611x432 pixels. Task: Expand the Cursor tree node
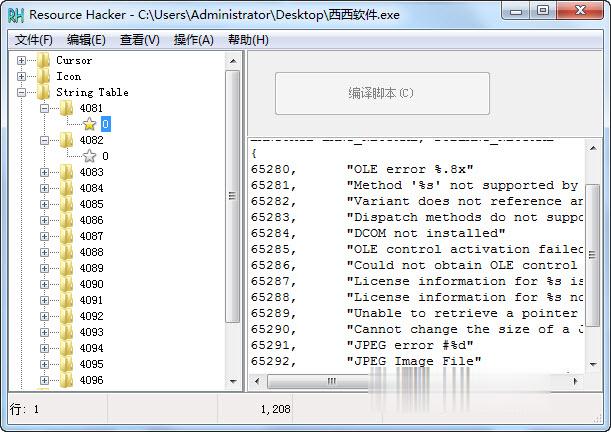(21, 60)
